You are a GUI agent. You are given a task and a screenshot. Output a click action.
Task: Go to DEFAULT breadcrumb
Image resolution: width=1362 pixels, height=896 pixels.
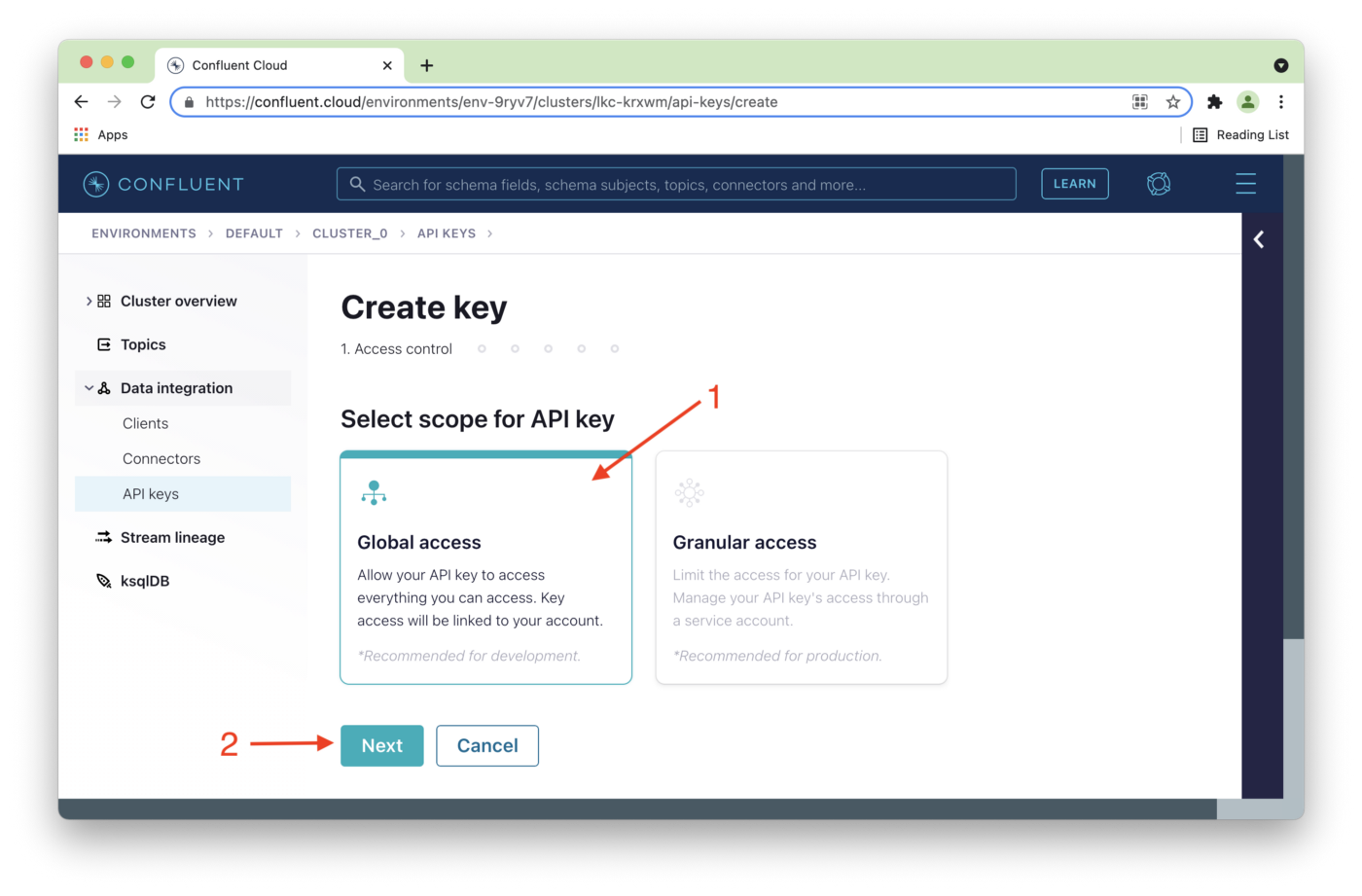[254, 233]
